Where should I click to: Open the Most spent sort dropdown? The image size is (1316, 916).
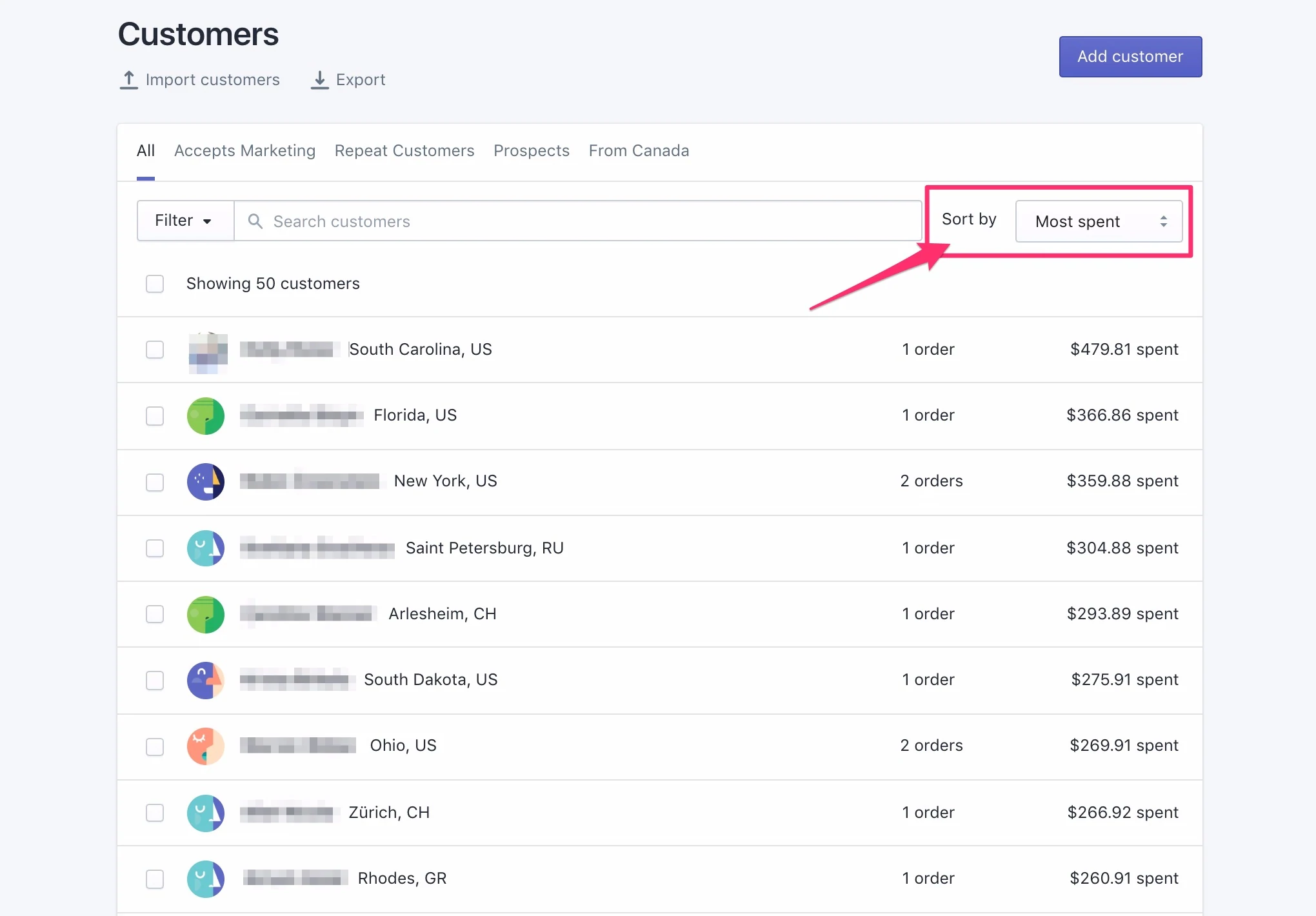point(1099,221)
